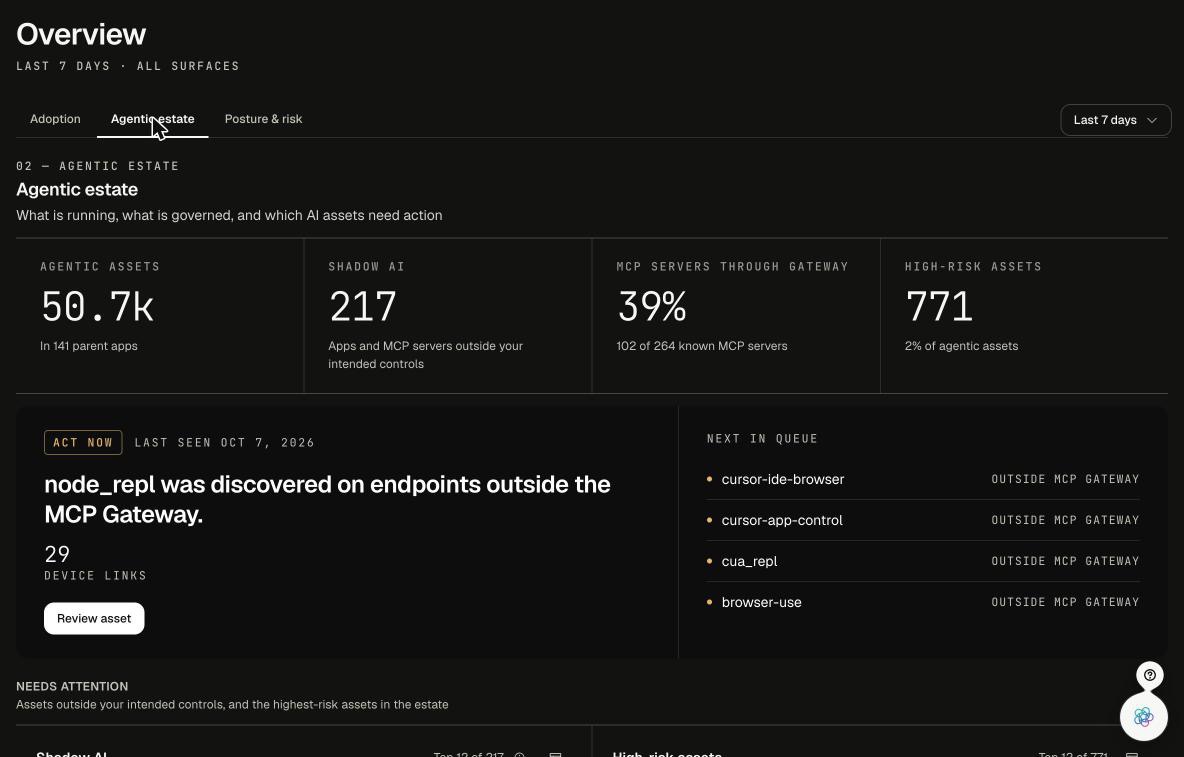Click the ACT NOW badge

coord(83,442)
